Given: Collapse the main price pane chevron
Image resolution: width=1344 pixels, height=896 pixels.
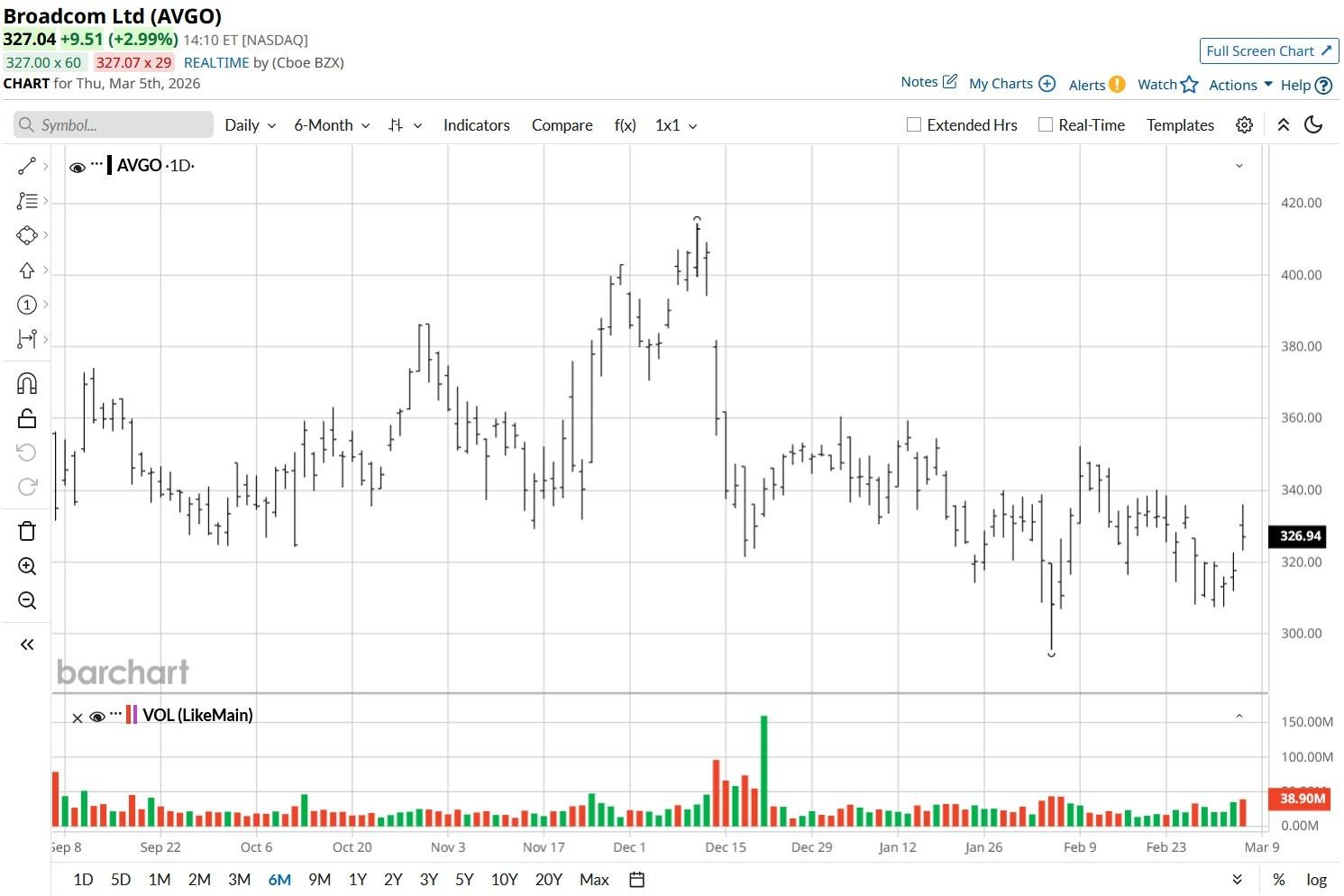Looking at the screenshot, I should (x=1239, y=166).
